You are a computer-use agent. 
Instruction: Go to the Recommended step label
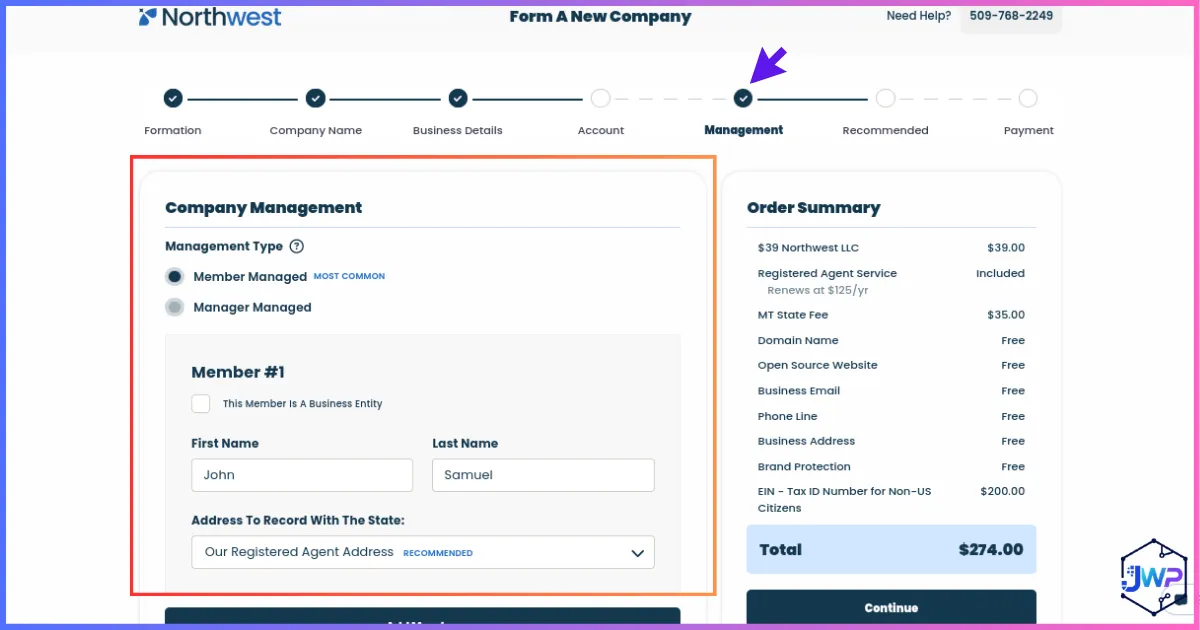[x=885, y=130]
